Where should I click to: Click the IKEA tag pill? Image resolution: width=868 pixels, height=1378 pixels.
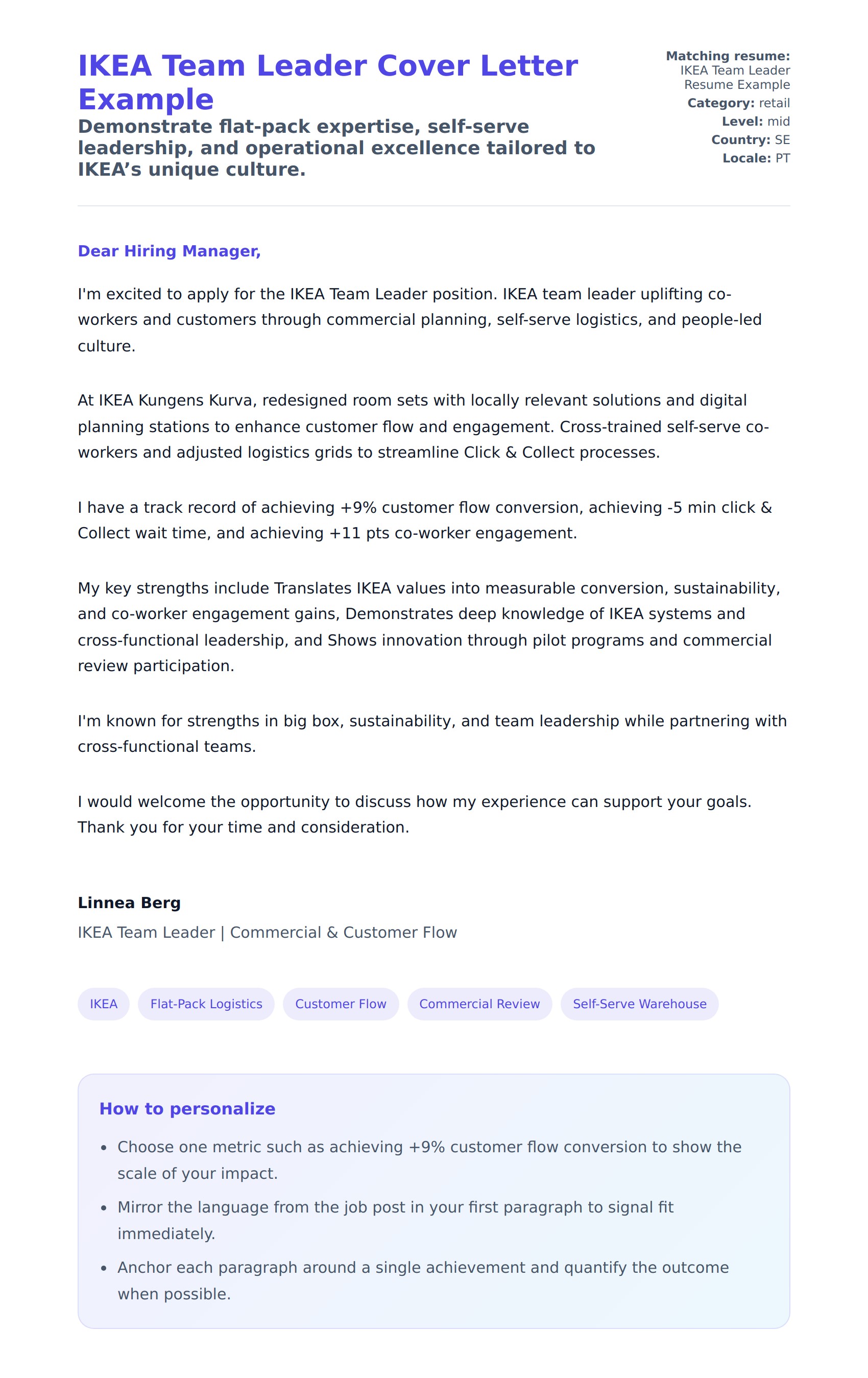104,1004
